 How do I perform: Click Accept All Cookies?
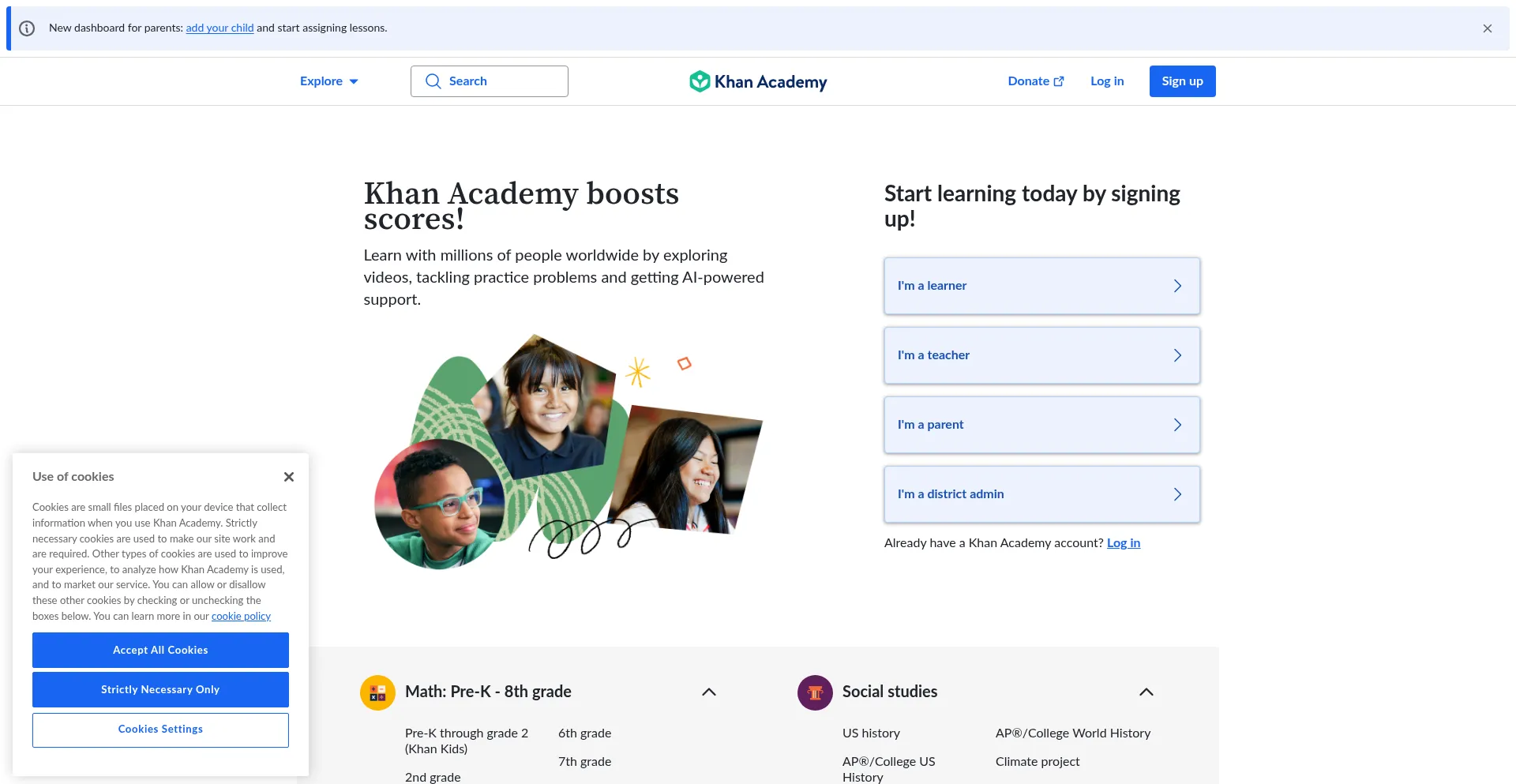[x=160, y=650]
